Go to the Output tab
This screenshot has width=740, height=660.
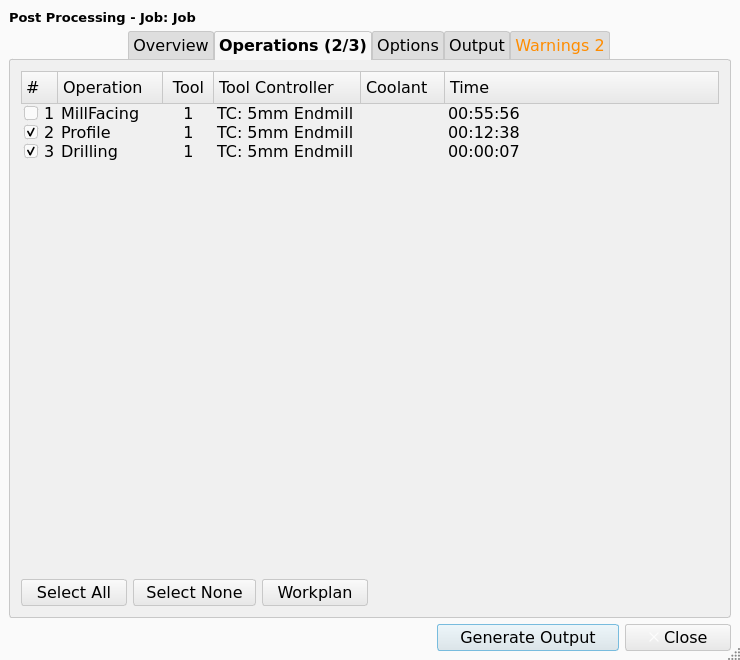[x=477, y=45]
